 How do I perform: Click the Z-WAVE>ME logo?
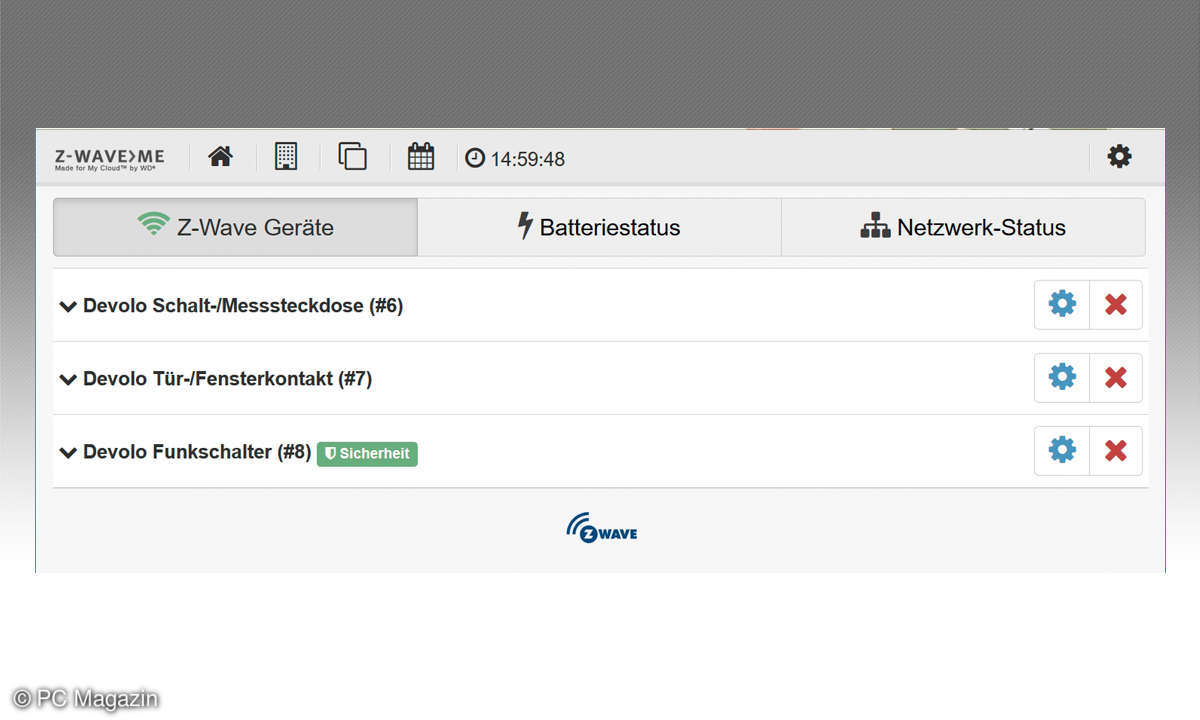(x=109, y=159)
